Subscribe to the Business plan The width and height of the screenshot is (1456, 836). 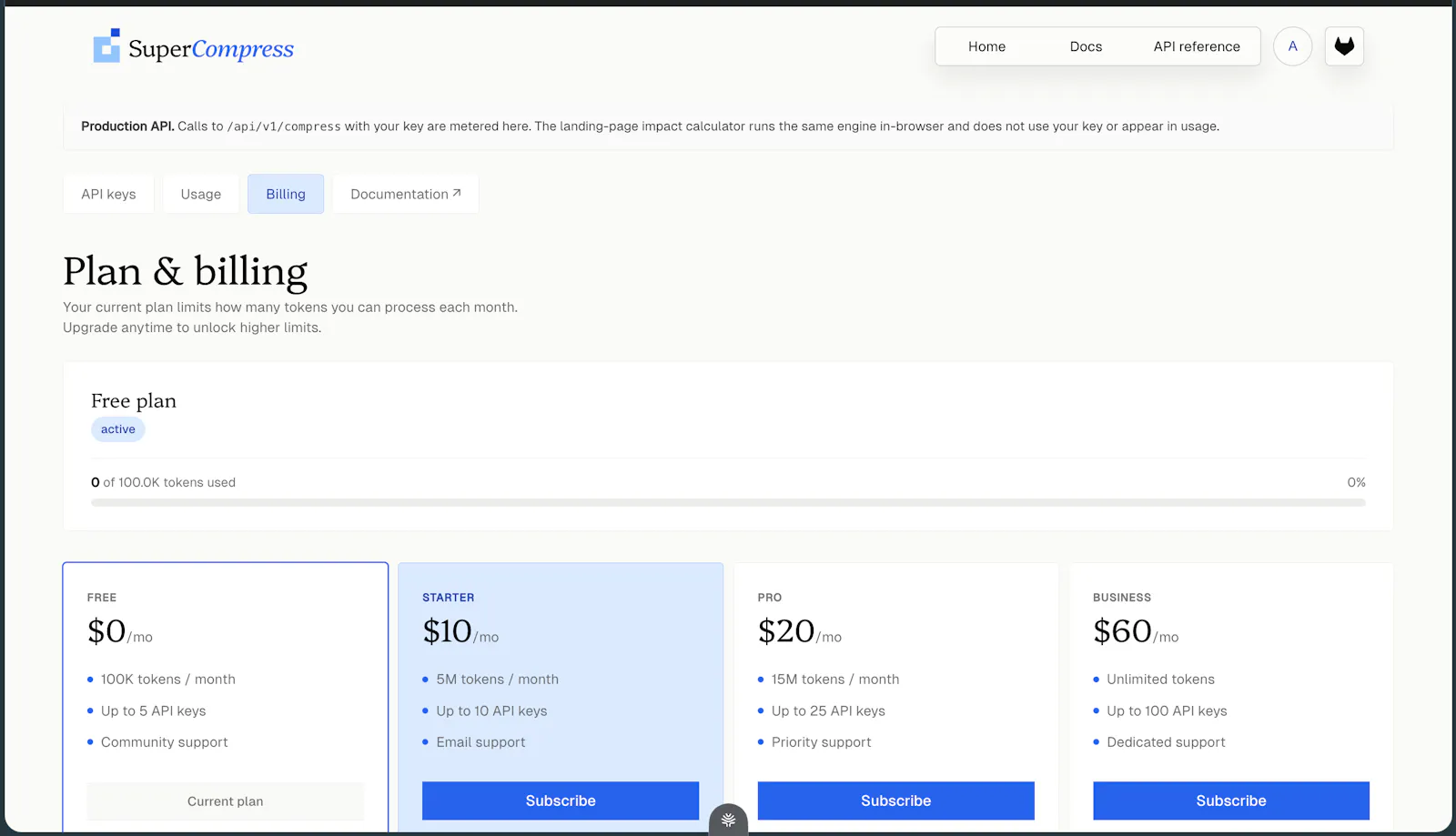[1231, 801]
